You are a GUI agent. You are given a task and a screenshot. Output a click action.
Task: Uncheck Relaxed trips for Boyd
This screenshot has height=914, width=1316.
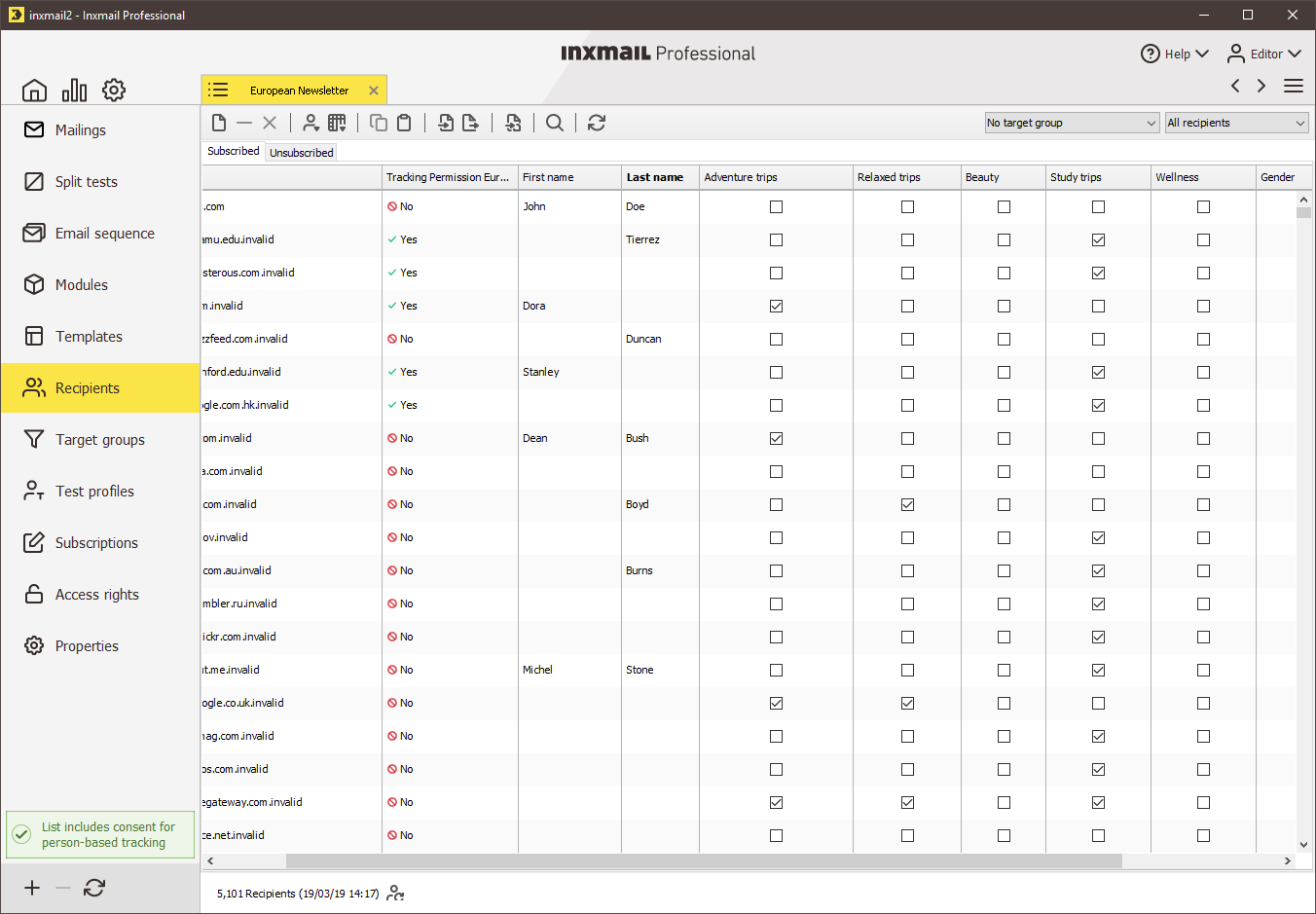click(907, 504)
